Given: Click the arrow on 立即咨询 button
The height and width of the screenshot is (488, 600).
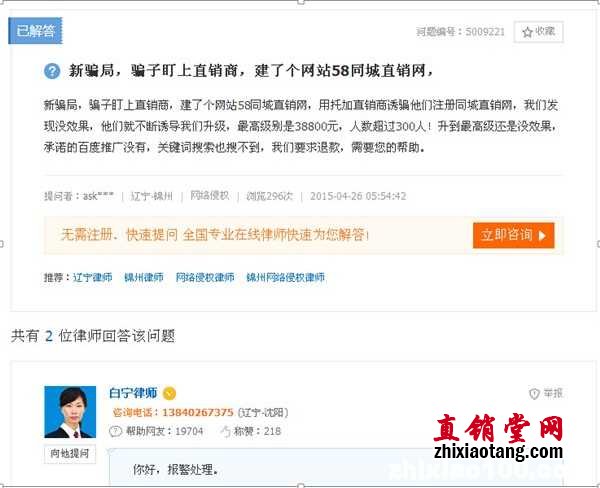Looking at the screenshot, I should (x=541, y=235).
